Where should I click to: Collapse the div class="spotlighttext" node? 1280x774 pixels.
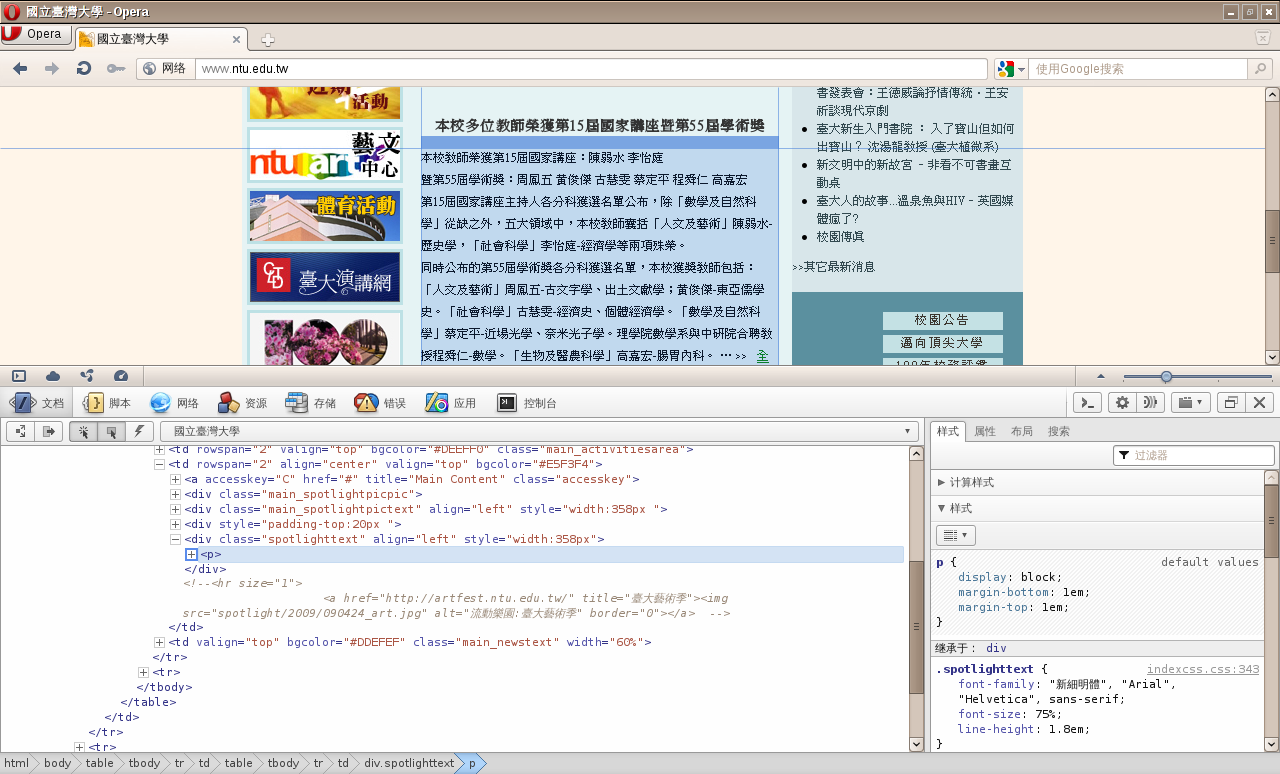[x=175, y=539]
